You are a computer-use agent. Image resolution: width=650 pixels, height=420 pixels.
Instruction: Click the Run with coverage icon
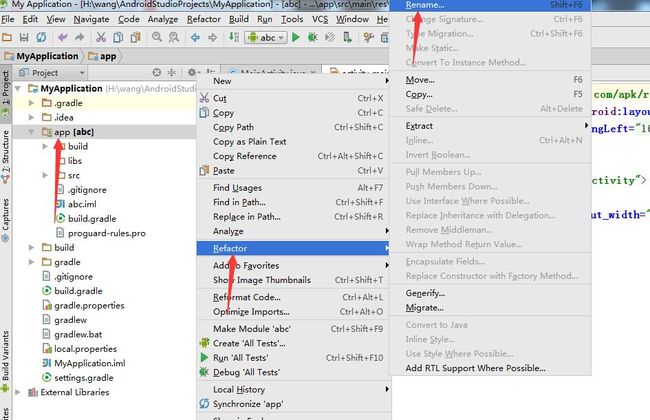pos(330,37)
